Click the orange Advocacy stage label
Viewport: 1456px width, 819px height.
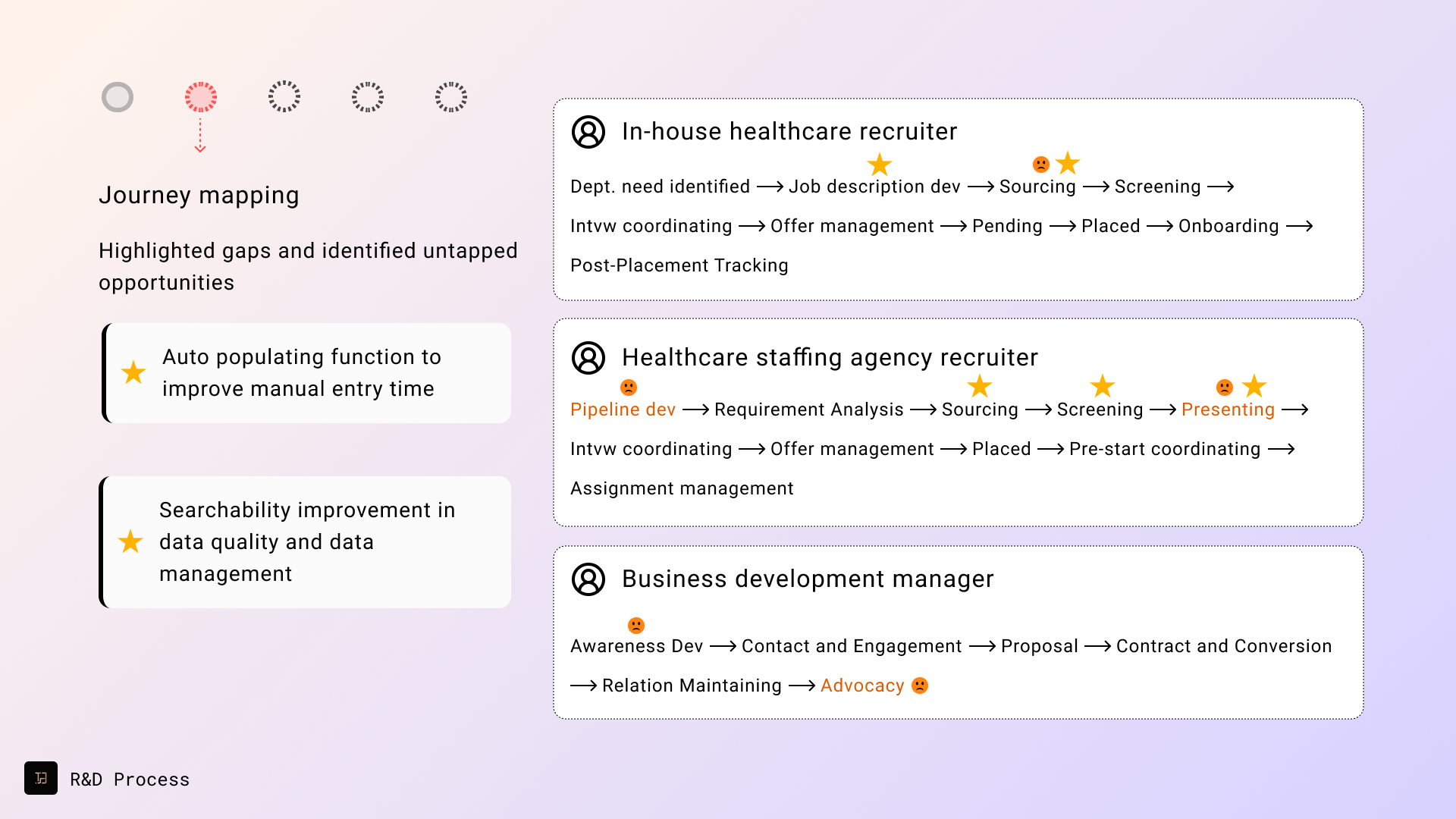[x=862, y=686]
